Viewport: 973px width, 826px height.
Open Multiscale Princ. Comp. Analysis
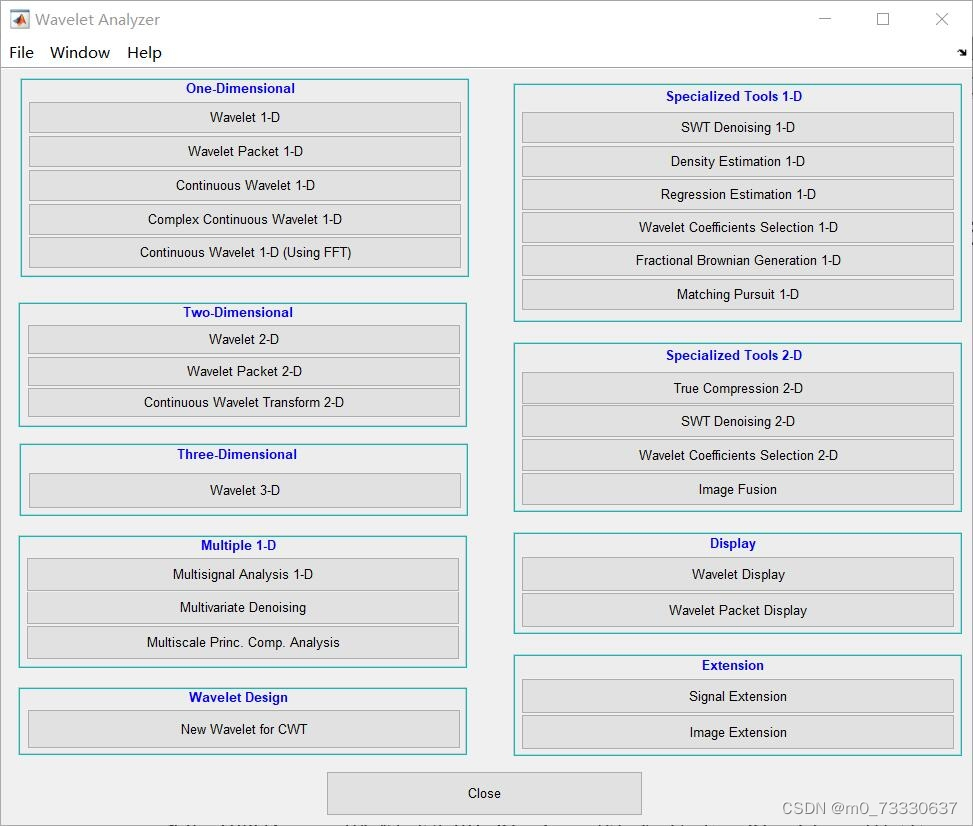pos(243,642)
